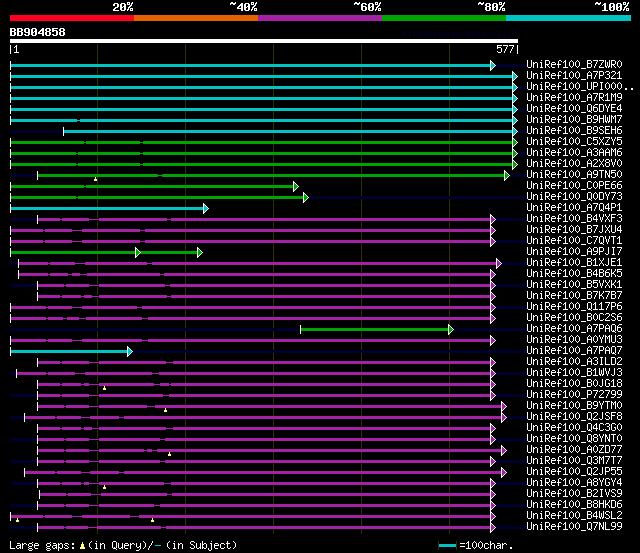Click the UniRef100_B9HWM7 label
Screen dimensions: 640x553
[x=574, y=120]
